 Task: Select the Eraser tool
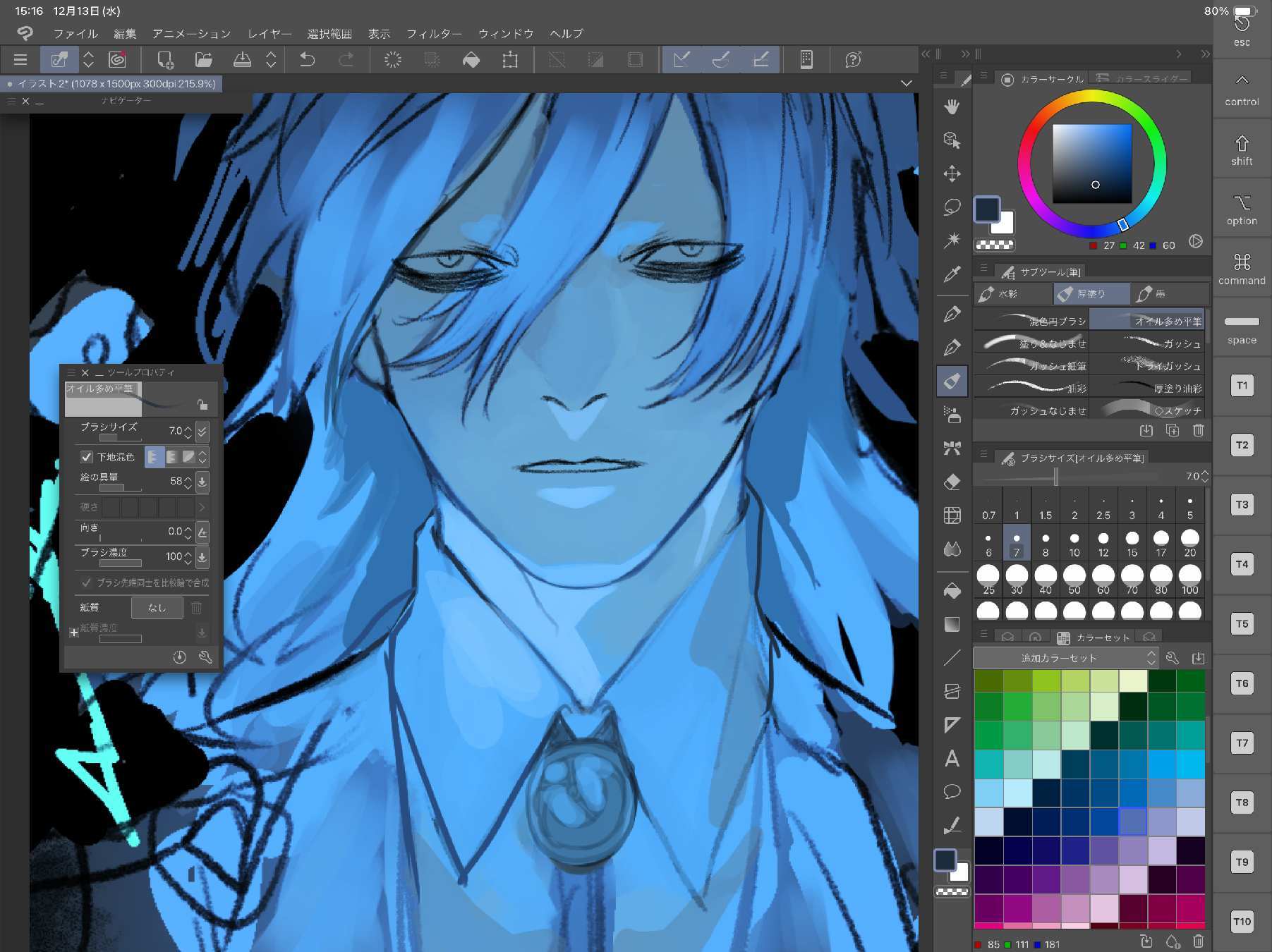click(x=952, y=482)
